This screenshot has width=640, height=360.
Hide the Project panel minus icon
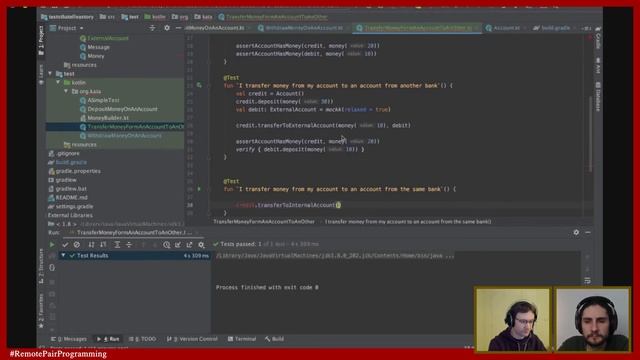pos(178,28)
